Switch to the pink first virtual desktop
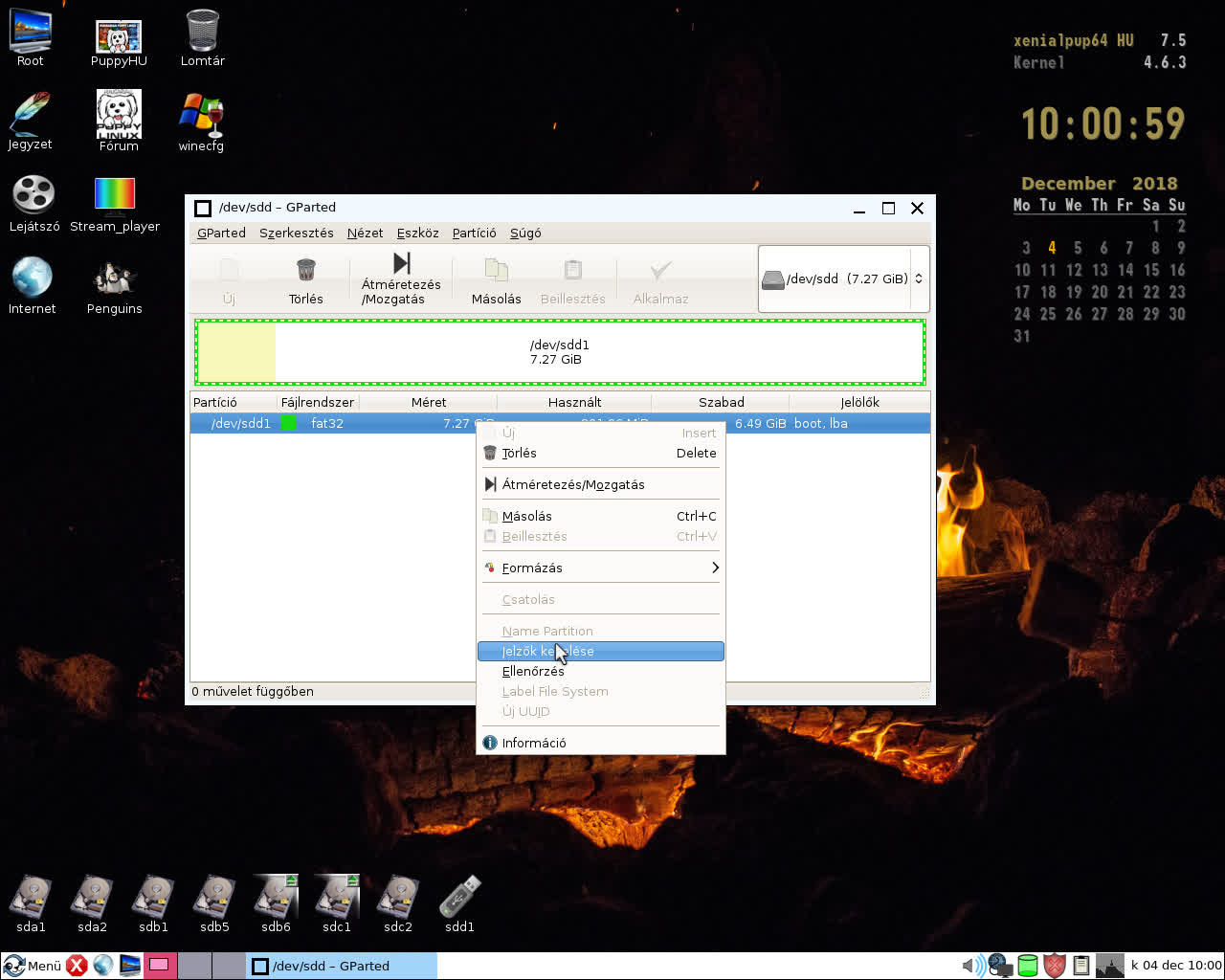The height and width of the screenshot is (980, 1225). click(x=161, y=966)
